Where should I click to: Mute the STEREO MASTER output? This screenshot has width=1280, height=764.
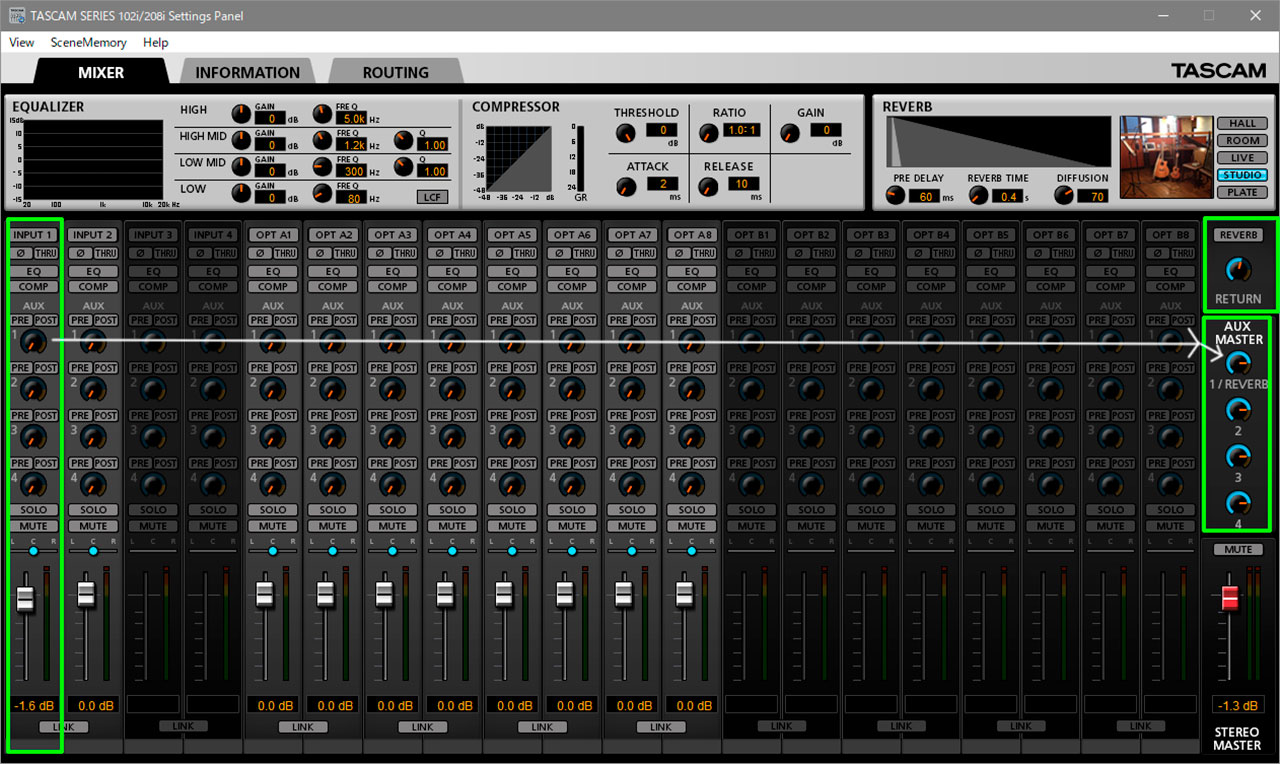click(1237, 550)
